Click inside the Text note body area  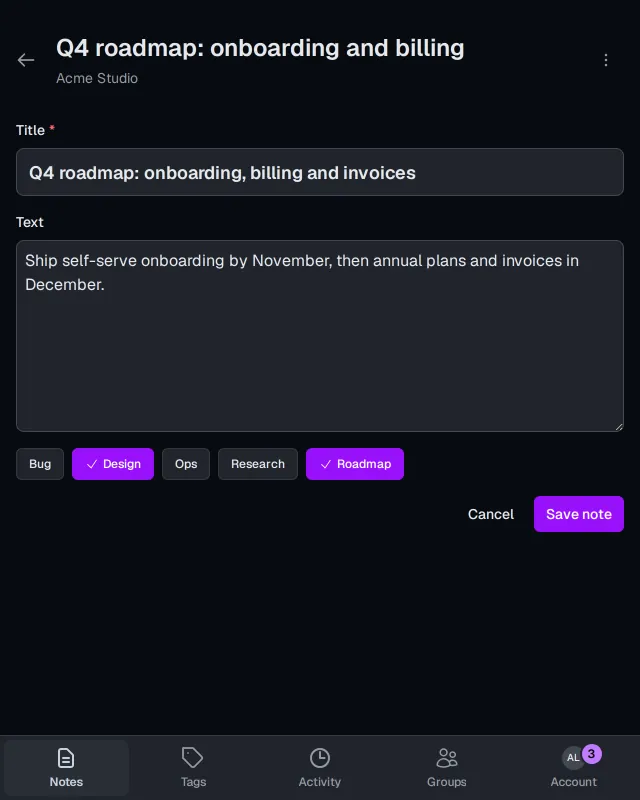point(320,336)
